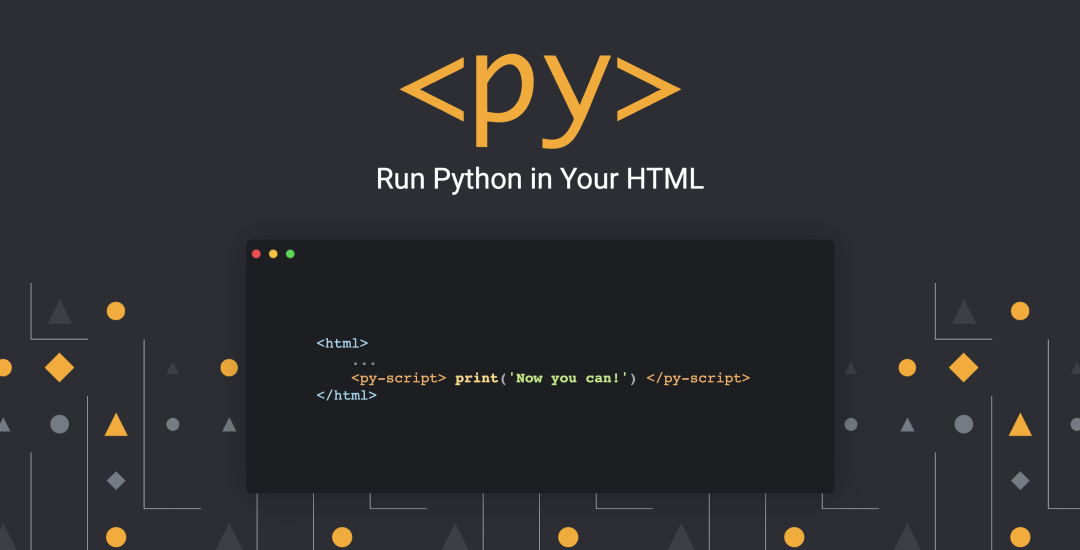Click the print keyword in the code
The width and height of the screenshot is (1080, 550).
477,379
